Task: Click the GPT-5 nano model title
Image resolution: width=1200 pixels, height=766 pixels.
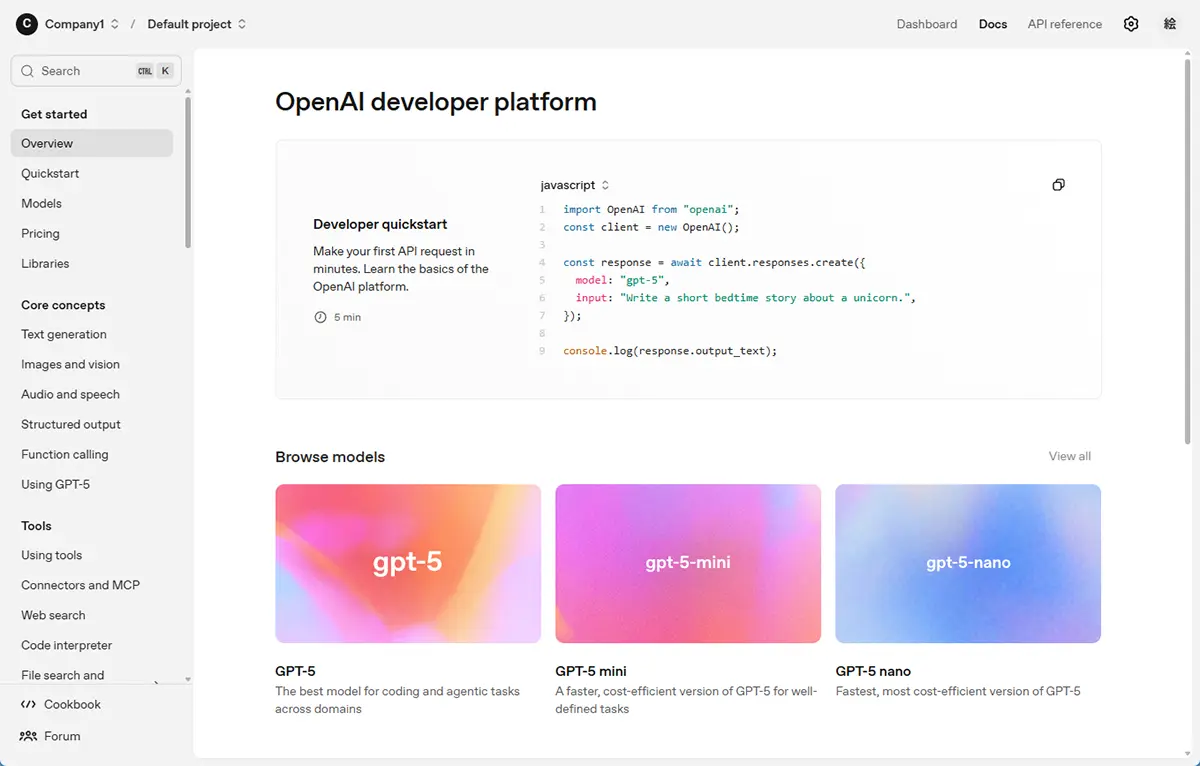Action: pos(873,671)
